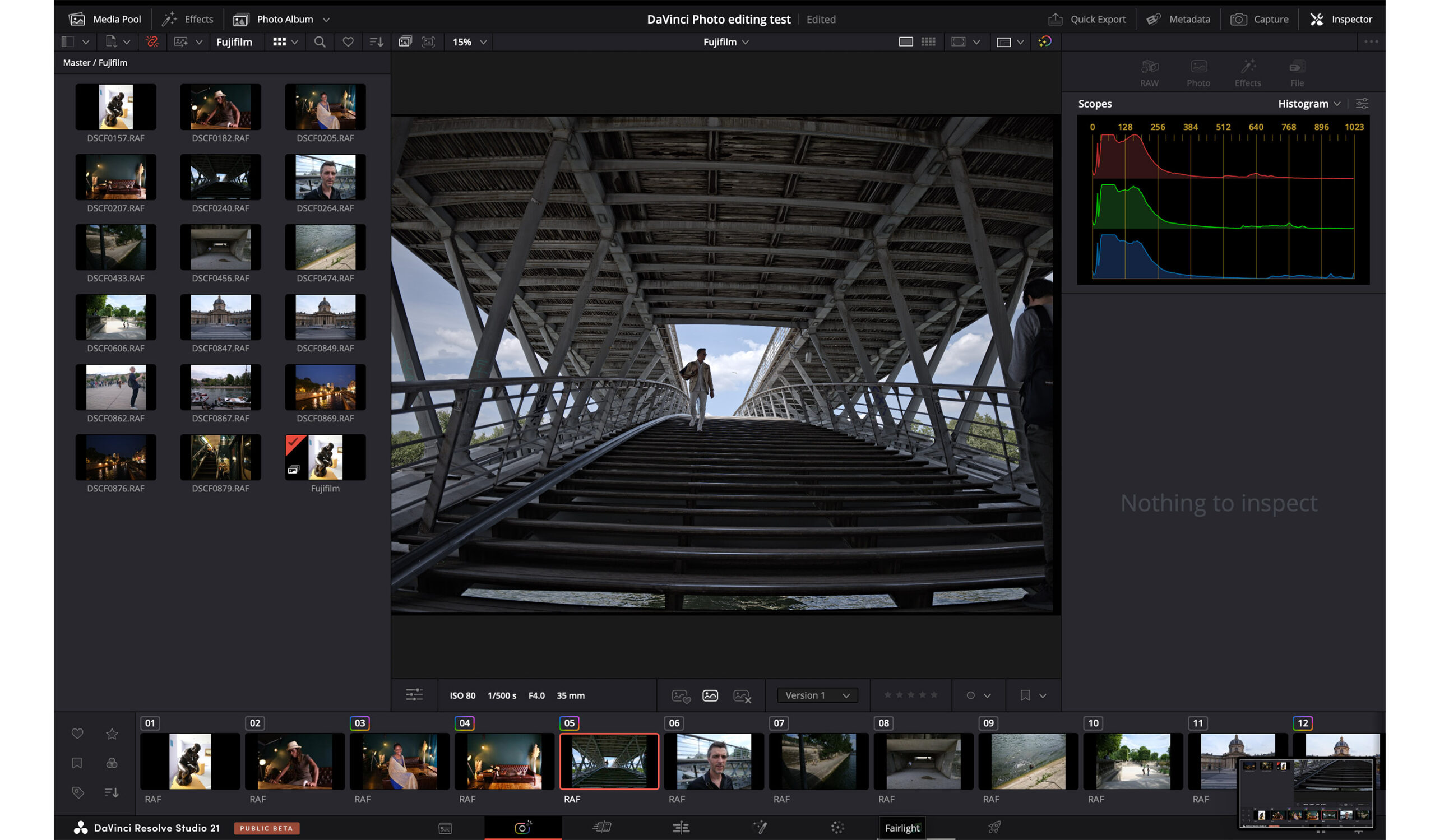Open the Effects library
The width and height of the screenshot is (1435, 840).
coord(188,19)
